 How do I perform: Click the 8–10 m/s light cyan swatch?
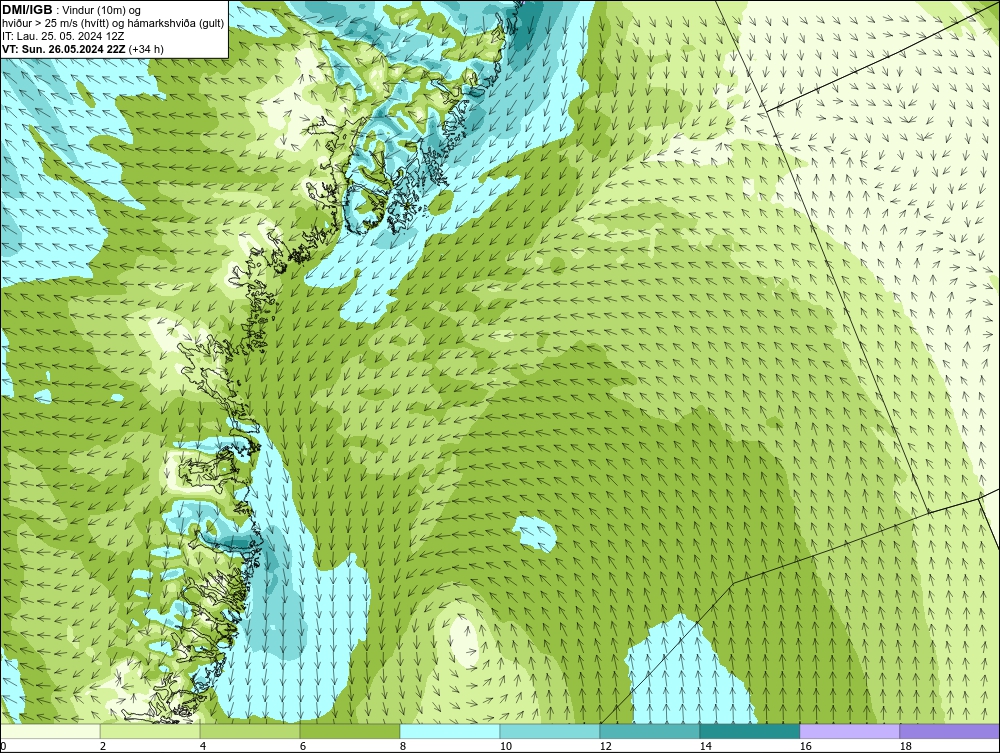450,731
